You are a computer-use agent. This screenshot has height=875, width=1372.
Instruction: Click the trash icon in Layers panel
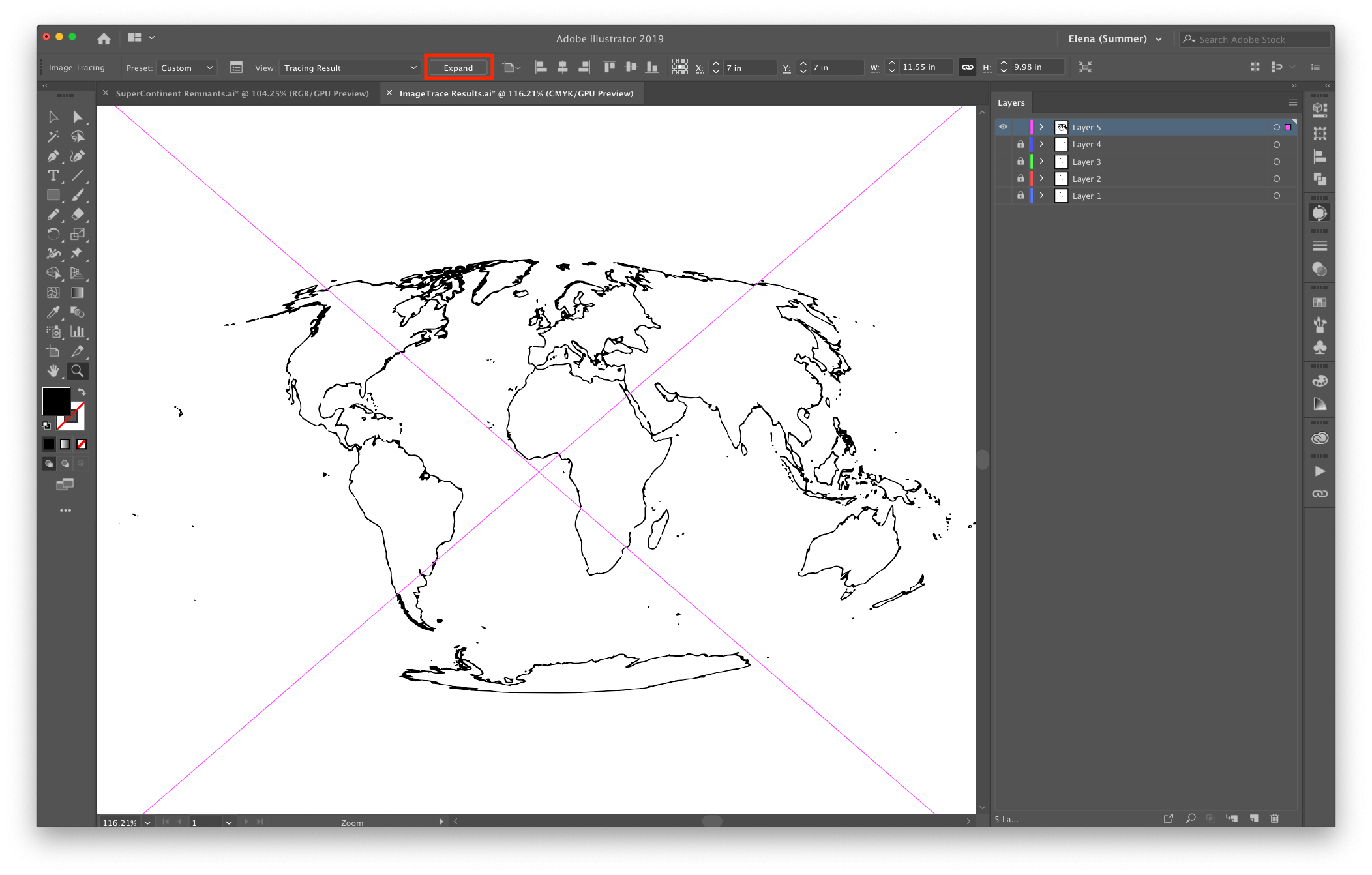(x=1274, y=818)
